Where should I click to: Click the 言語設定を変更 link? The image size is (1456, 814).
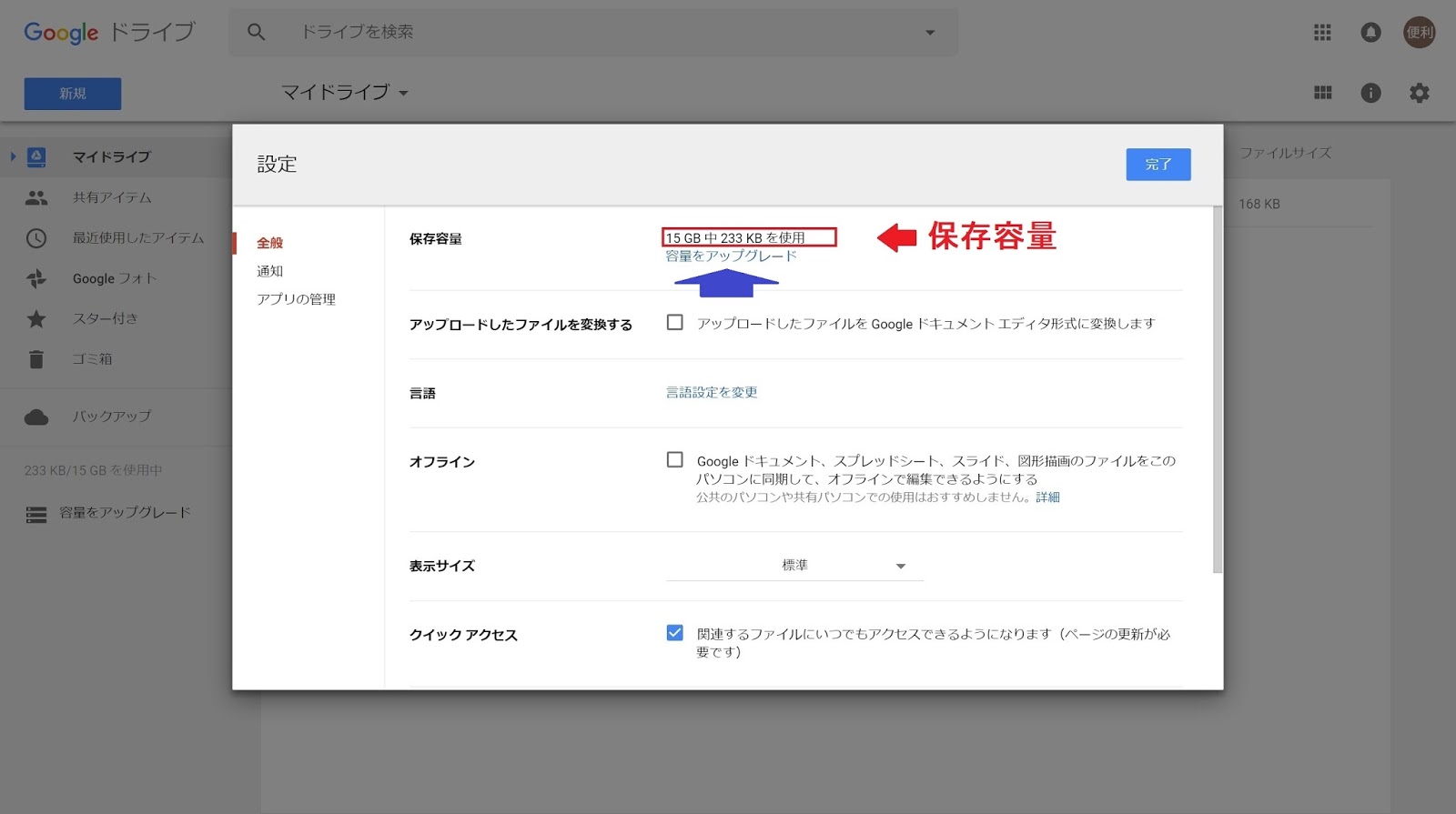tap(712, 392)
